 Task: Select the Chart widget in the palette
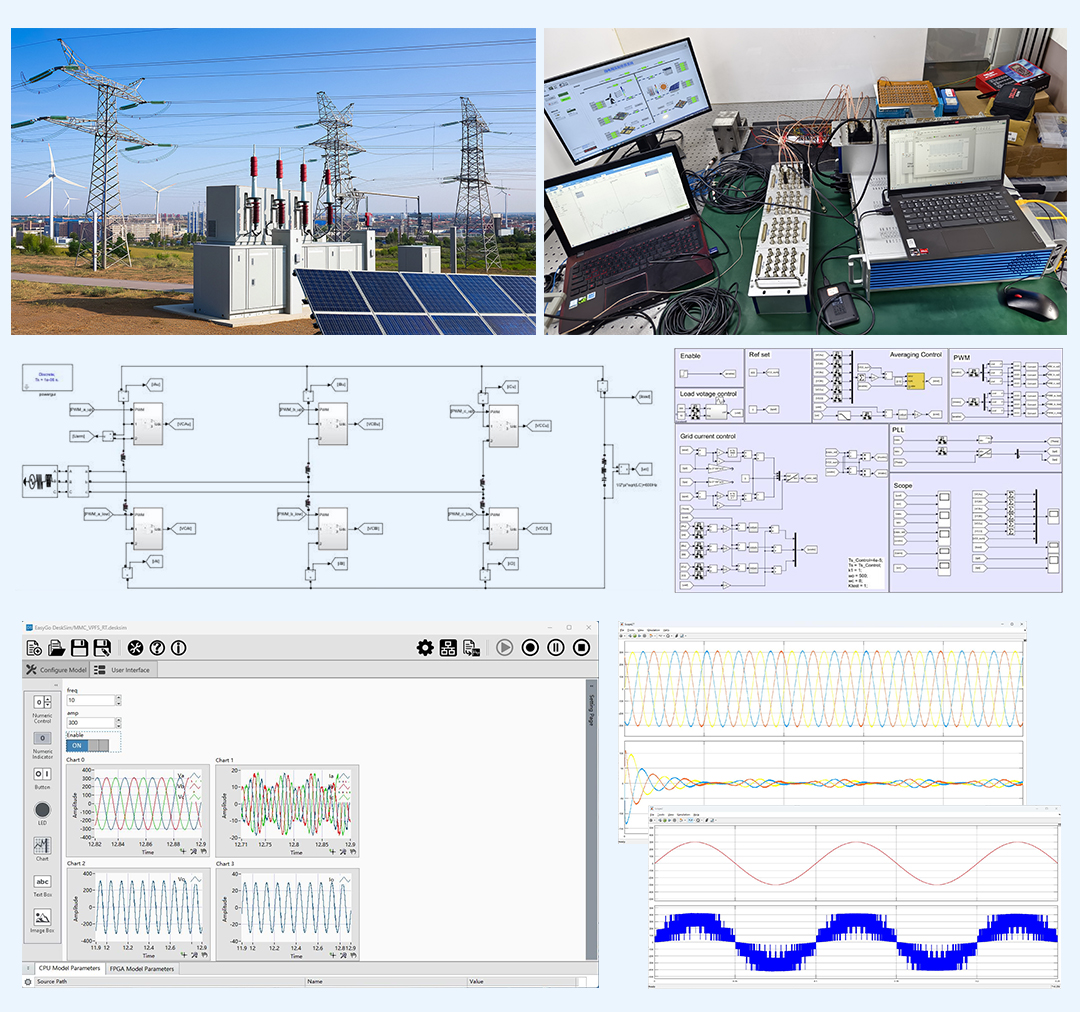pos(42,849)
